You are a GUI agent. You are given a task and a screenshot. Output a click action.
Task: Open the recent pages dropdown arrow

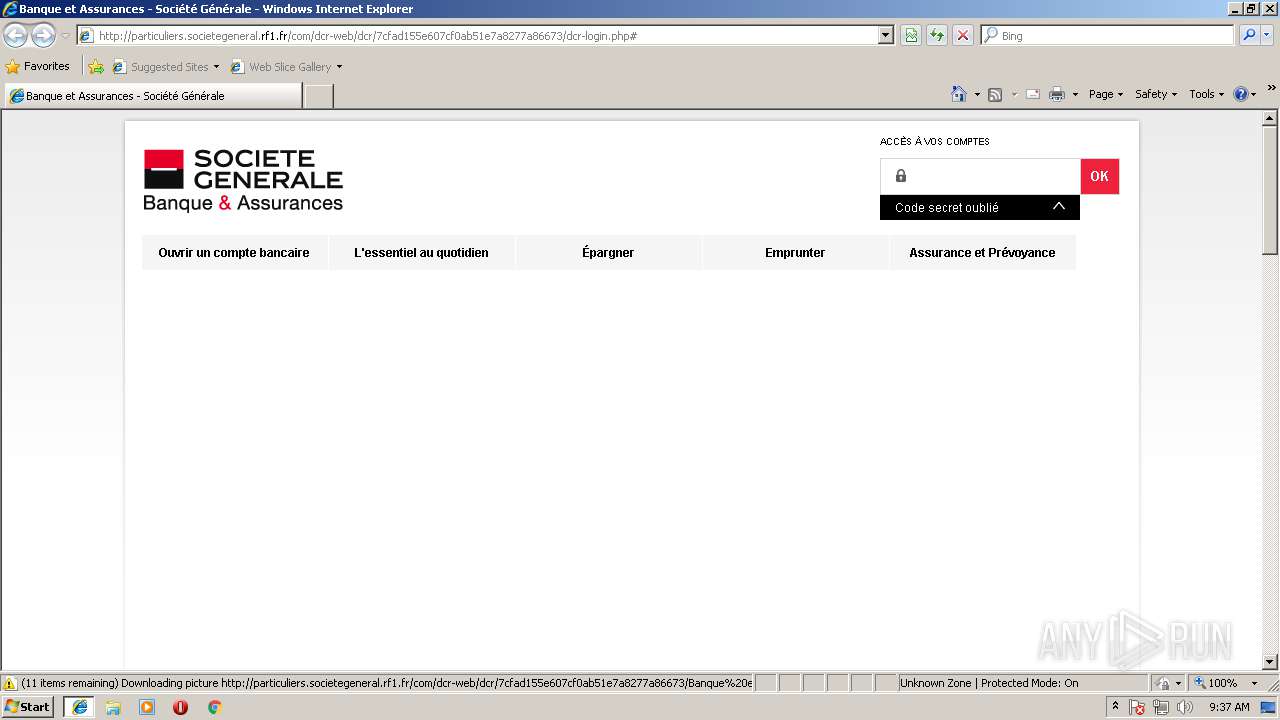coord(65,36)
